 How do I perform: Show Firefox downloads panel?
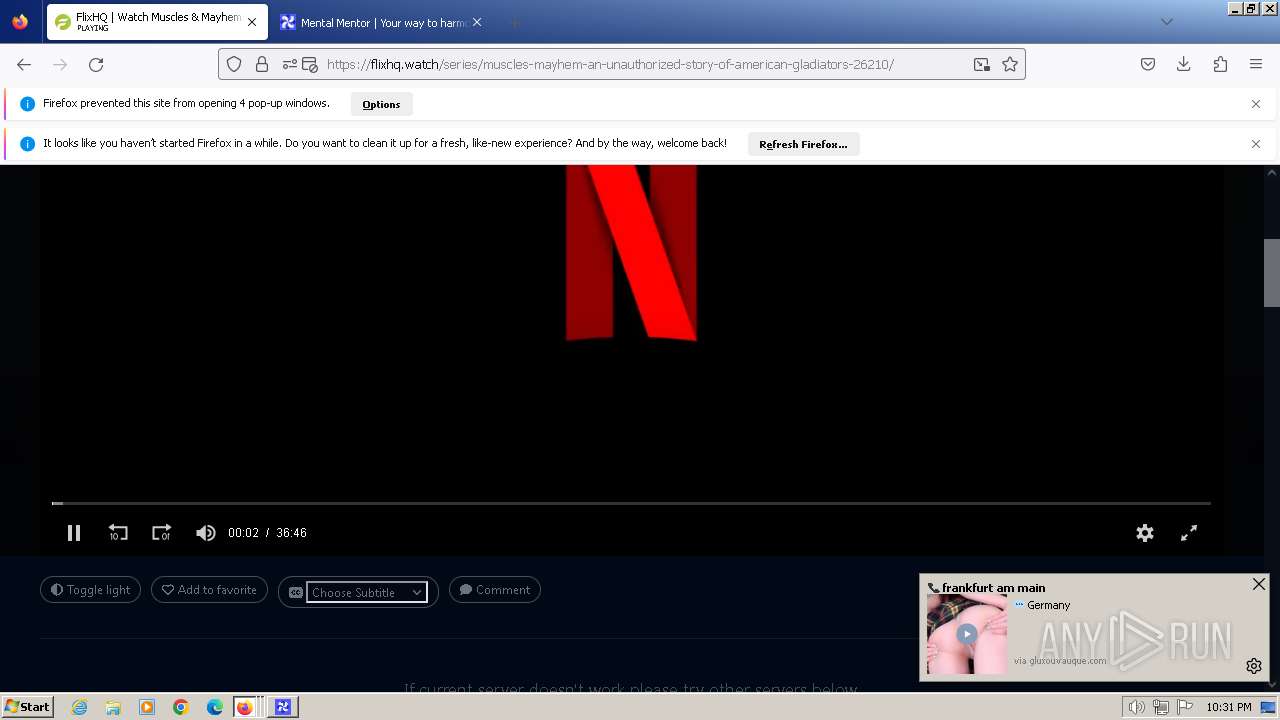(1184, 64)
